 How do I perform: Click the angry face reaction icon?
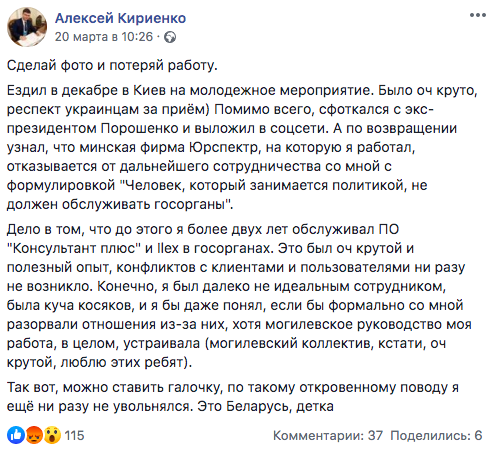point(34,435)
